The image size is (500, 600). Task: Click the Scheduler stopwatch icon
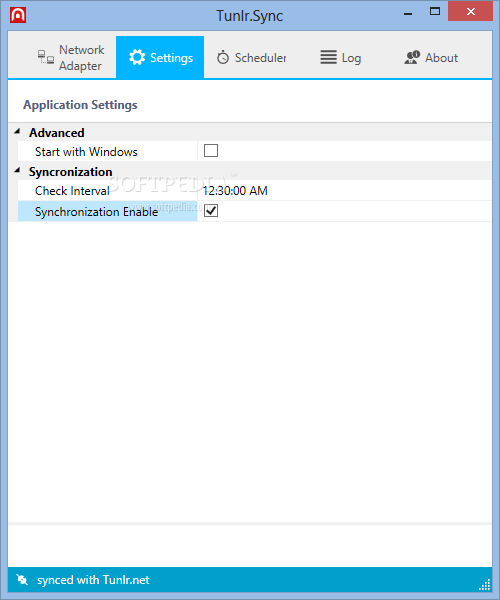pyautogui.click(x=223, y=57)
